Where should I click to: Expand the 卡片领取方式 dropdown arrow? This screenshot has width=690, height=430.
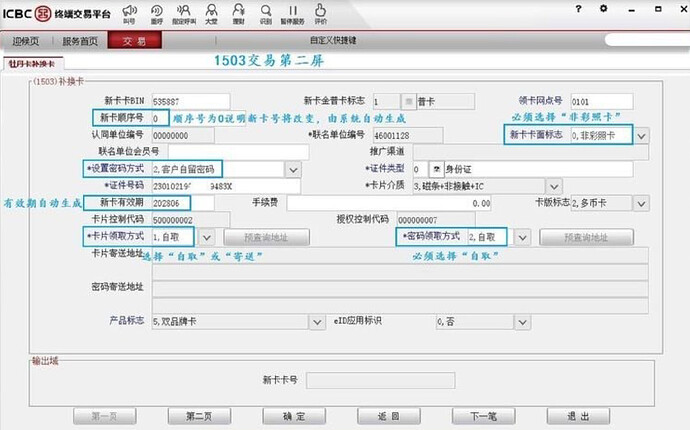(x=207, y=237)
